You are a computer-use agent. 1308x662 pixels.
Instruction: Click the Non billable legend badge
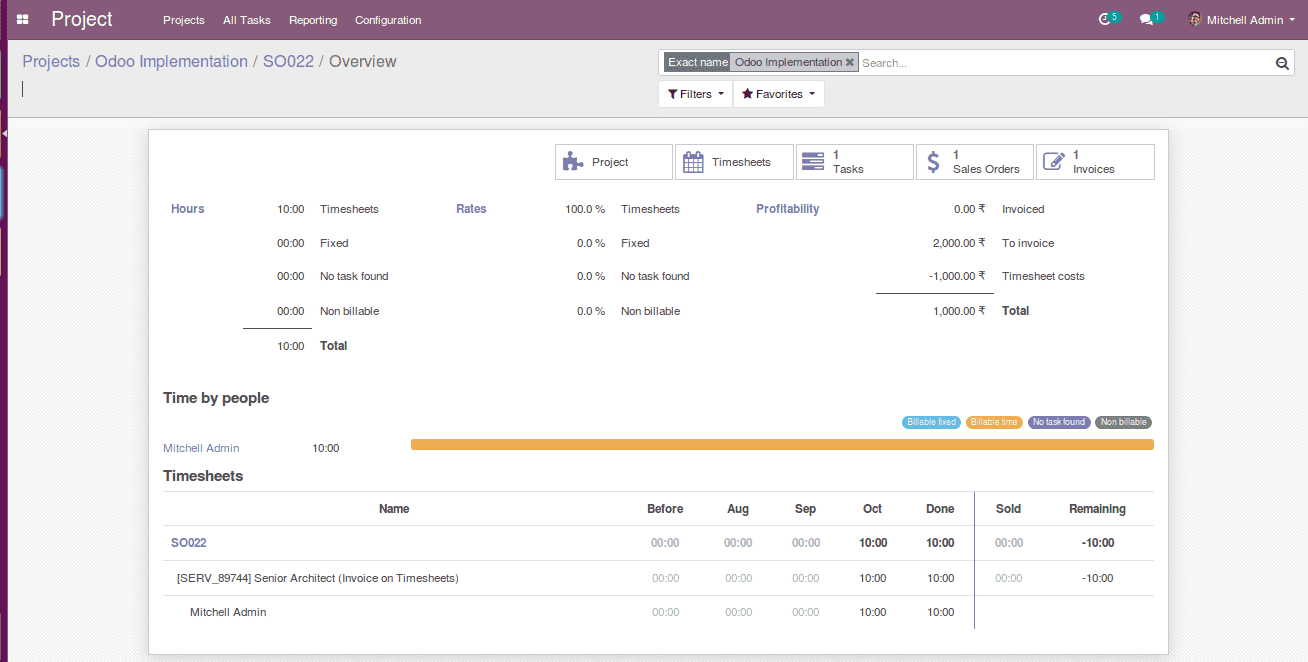[x=1123, y=422]
